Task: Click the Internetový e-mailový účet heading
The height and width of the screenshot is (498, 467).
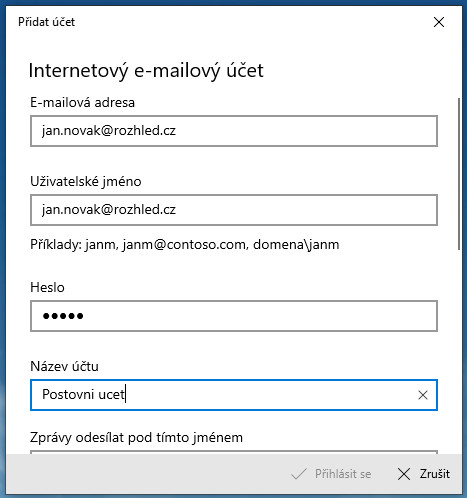Action: 146,70
